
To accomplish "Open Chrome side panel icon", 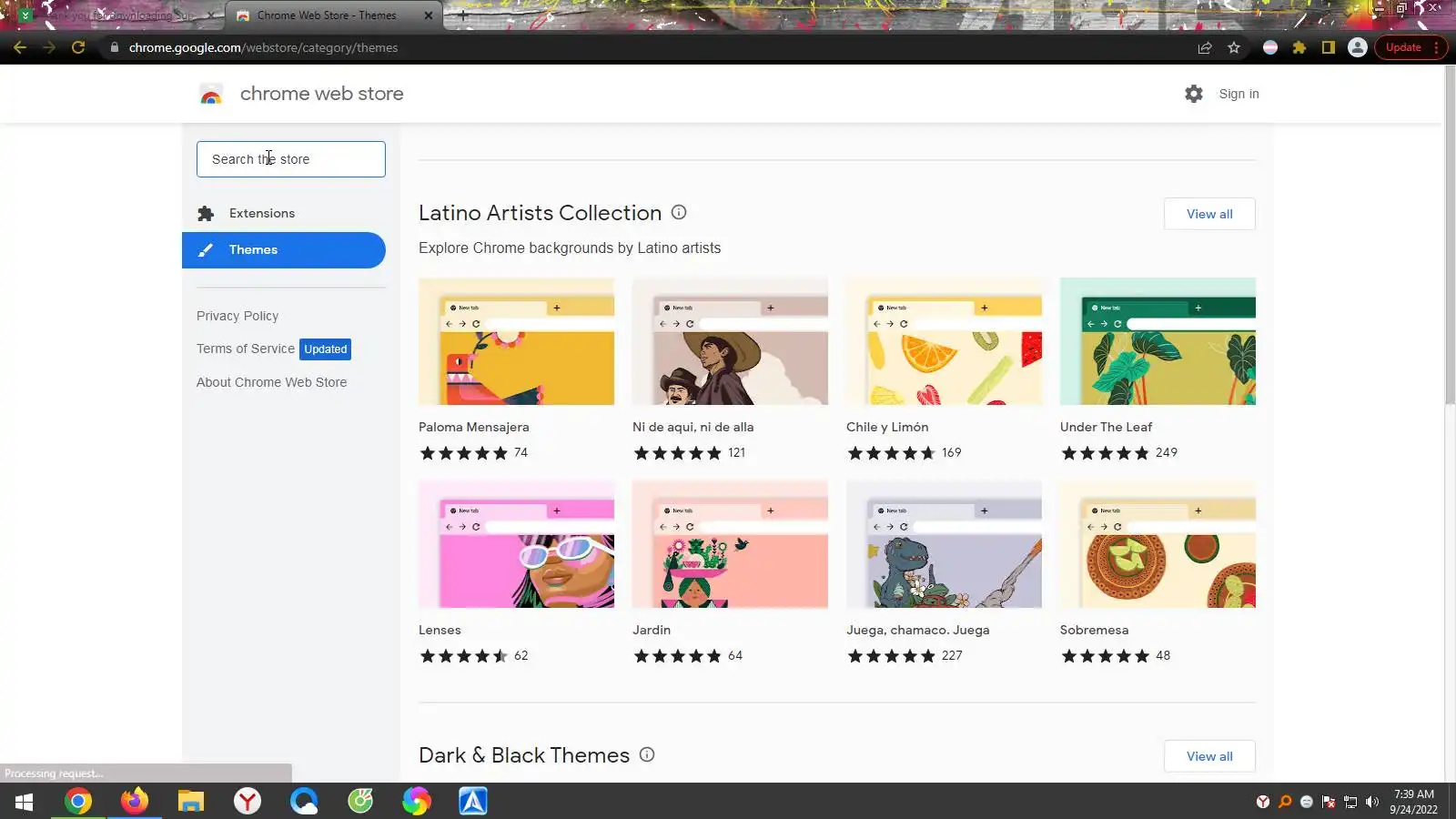I will click(x=1329, y=47).
